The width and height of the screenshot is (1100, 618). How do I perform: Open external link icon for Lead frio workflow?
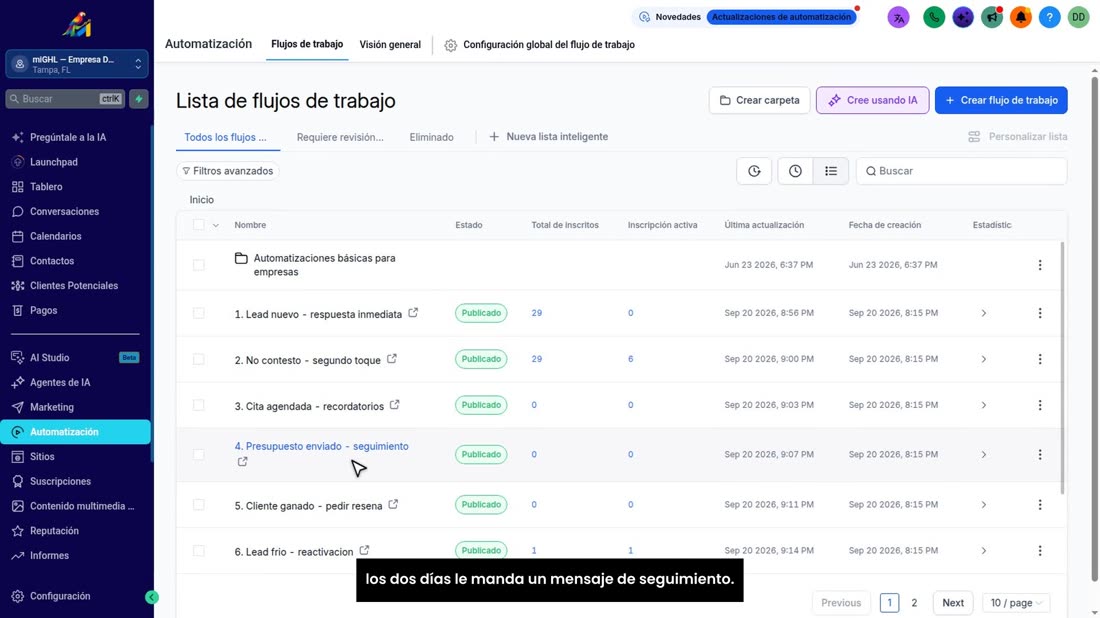click(364, 551)
